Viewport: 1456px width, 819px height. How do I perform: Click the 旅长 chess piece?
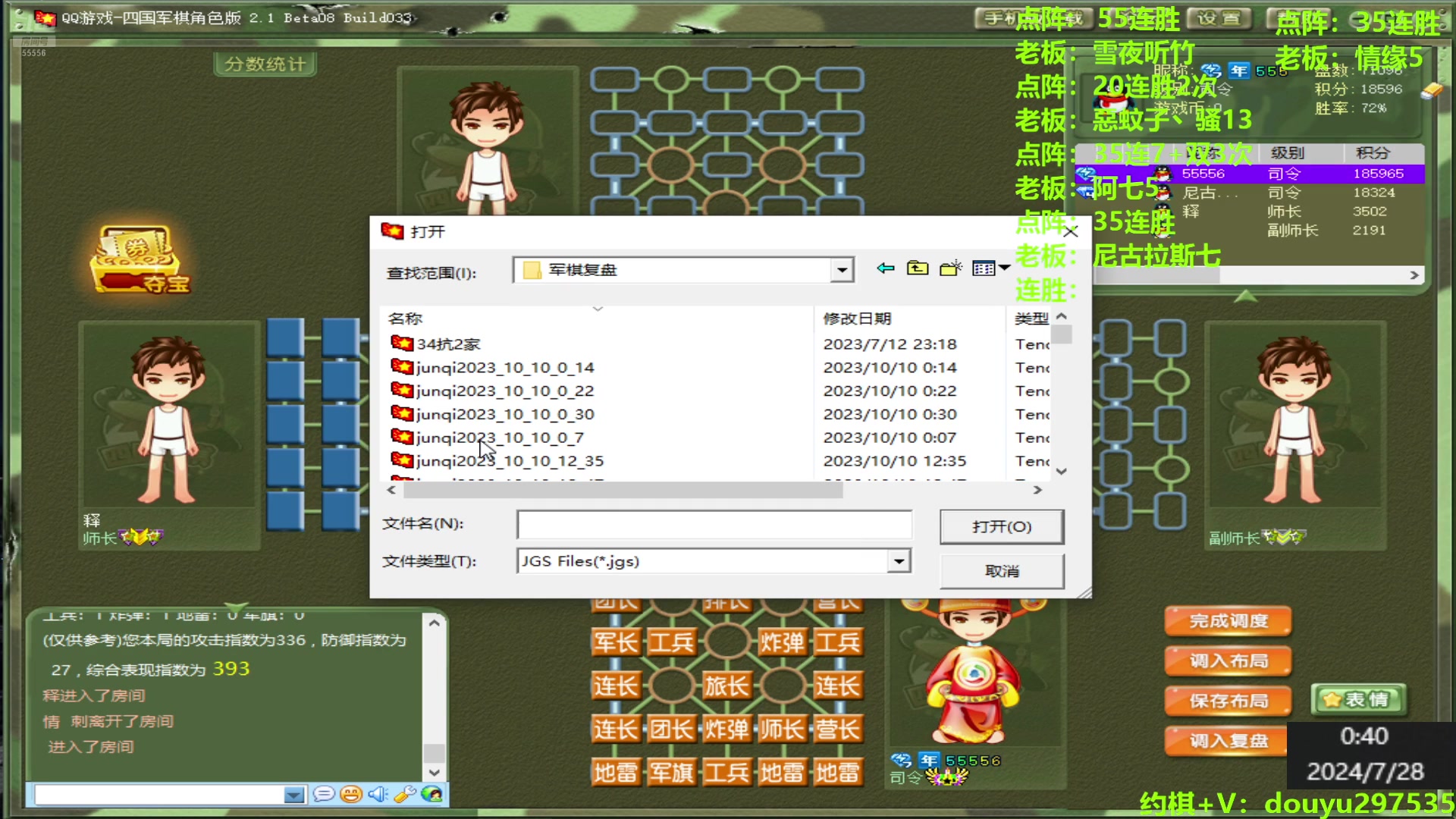tap(726, 686)
